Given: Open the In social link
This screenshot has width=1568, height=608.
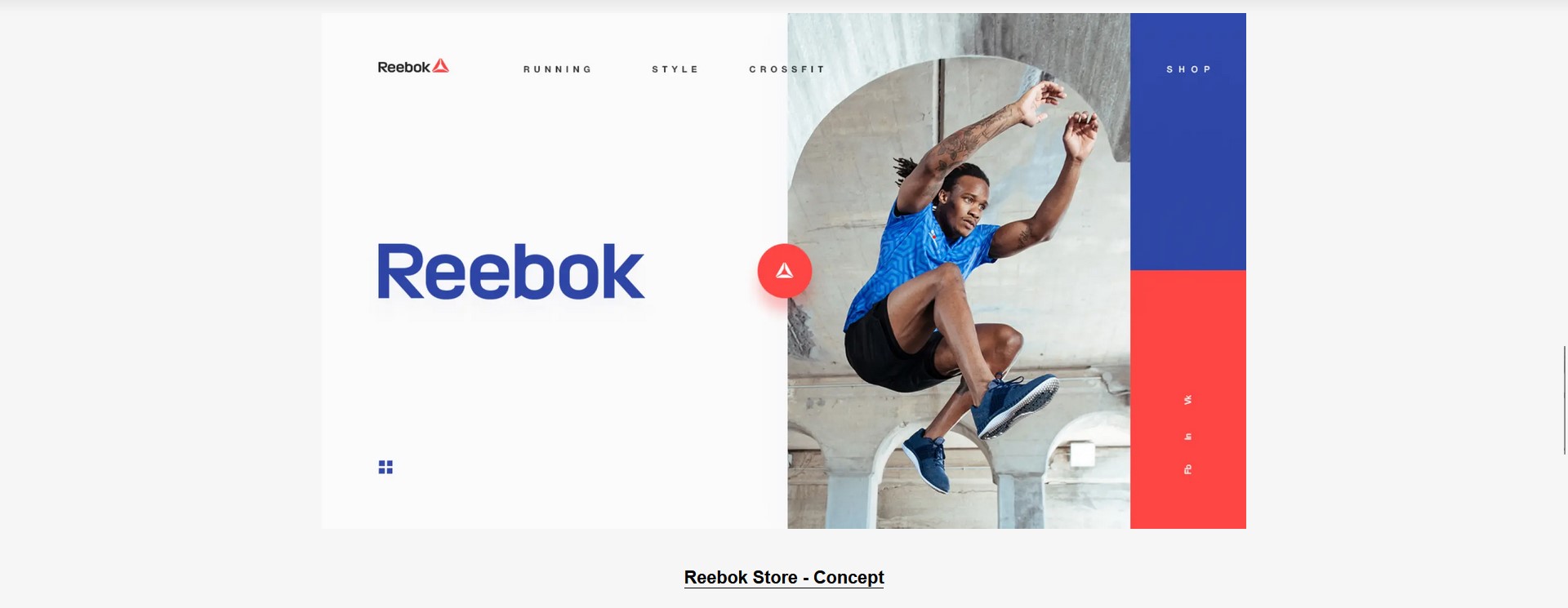Looking at the screenshot, I should click(x=1187, y=437).
